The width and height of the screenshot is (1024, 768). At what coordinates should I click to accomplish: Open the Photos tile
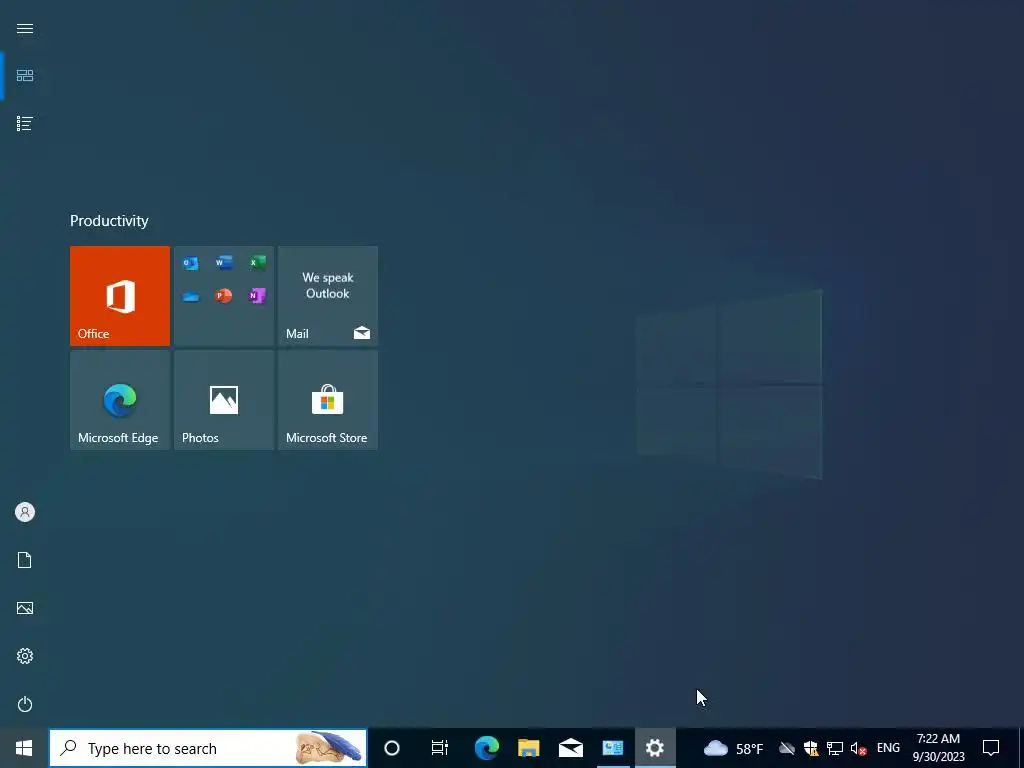pyautogui.click(x=224, y=400)
